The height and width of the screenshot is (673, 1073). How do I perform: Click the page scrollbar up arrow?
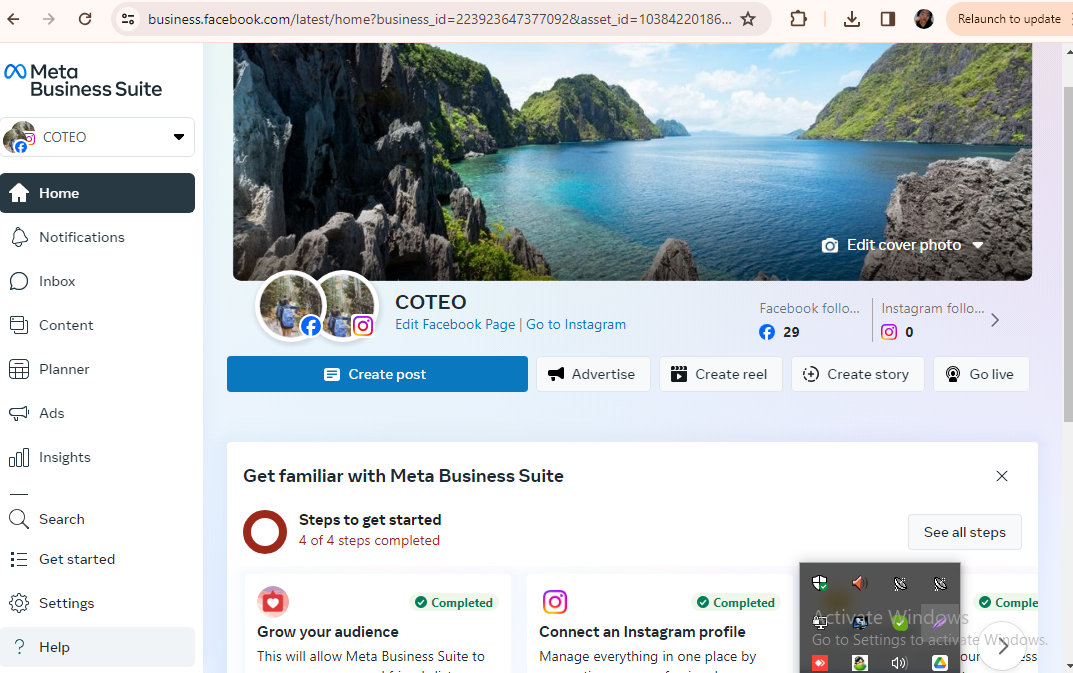pyautogui.click(x=1068, y=51)
